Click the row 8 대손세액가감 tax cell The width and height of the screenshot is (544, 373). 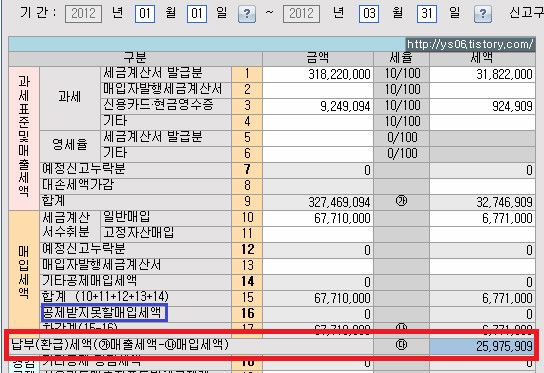482,186
